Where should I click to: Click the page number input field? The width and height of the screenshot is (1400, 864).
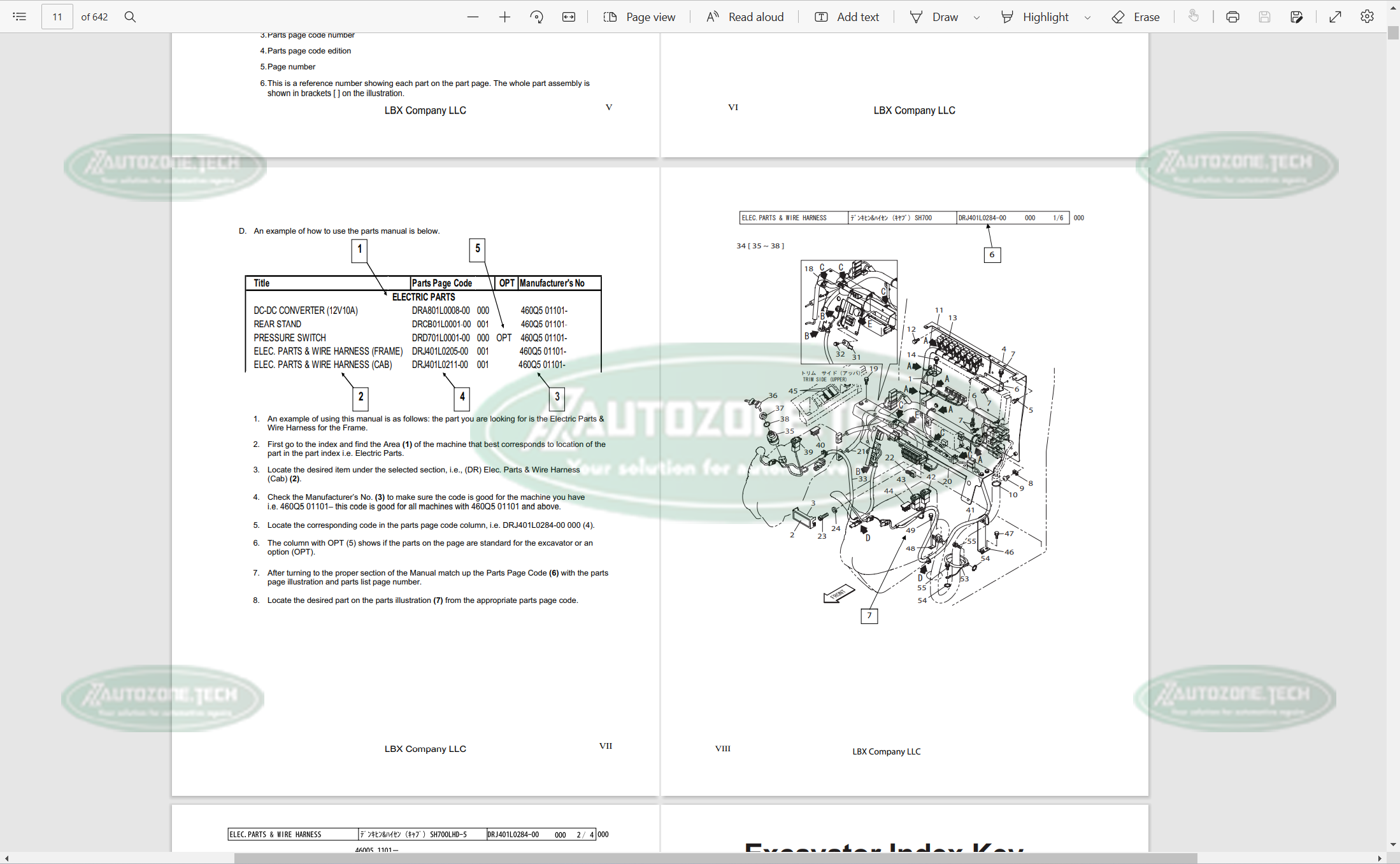(57, 17)
